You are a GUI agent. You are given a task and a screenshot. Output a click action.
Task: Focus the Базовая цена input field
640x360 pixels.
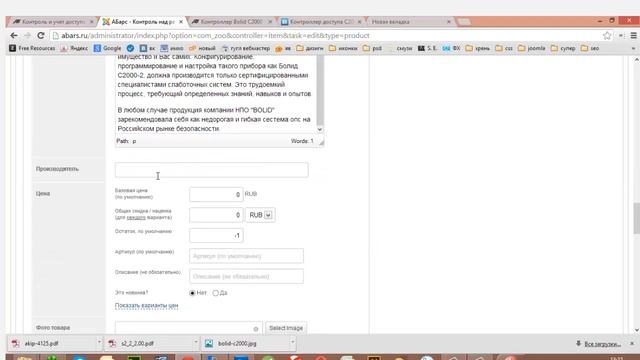tap(216, 194)
